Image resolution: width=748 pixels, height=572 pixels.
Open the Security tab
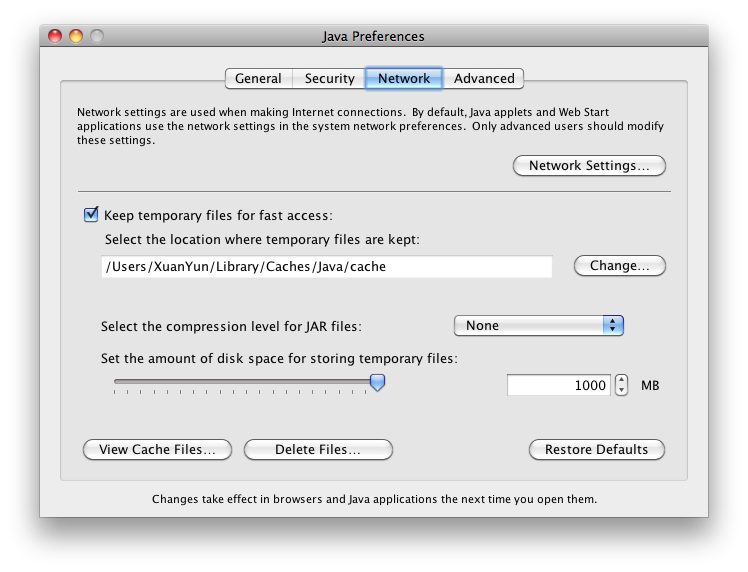tap(329, 78)
